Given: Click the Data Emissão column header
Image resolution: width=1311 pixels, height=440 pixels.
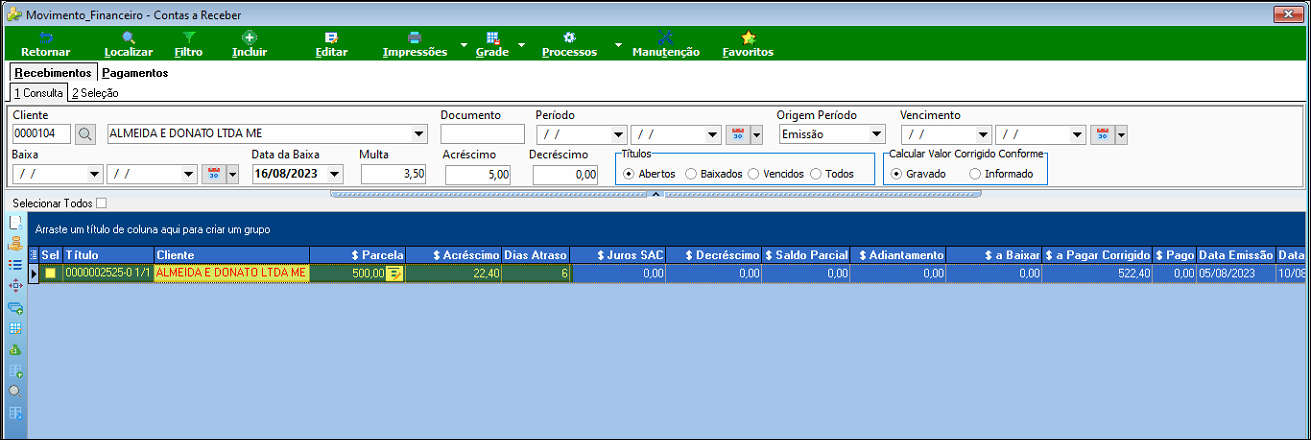Looking at the screenshot, I should [1236, 255].
